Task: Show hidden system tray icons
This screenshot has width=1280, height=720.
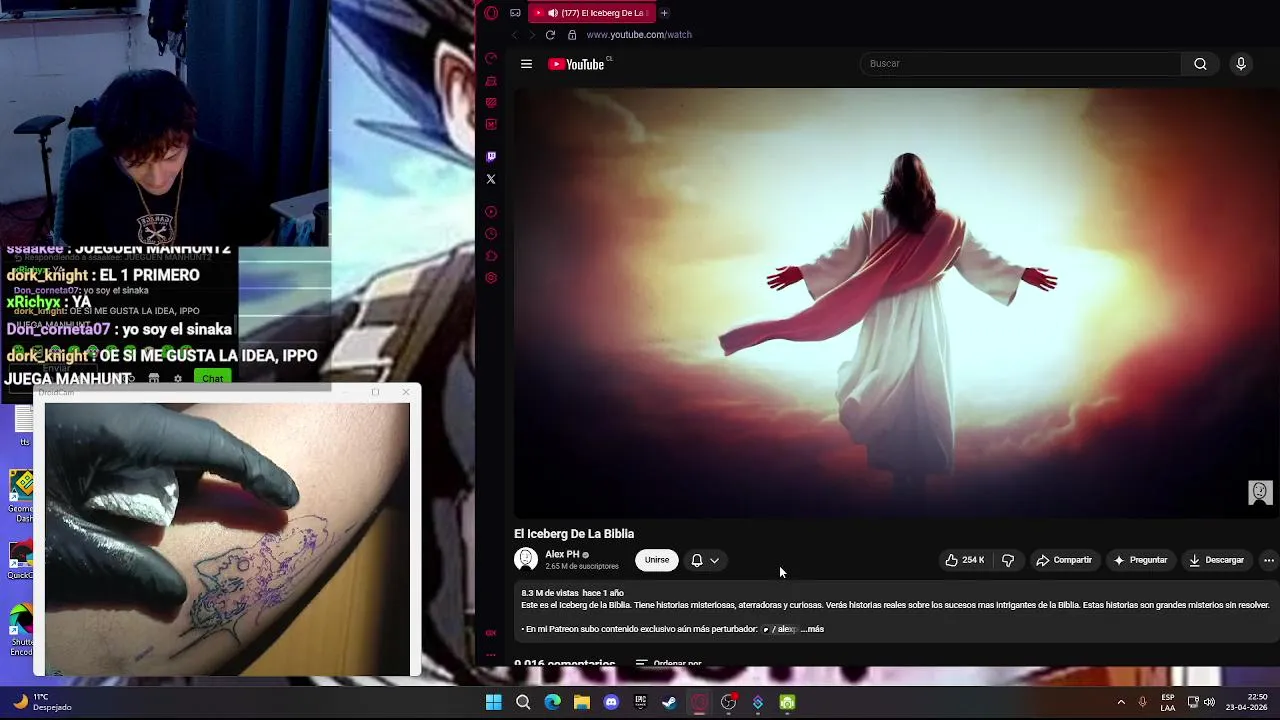Action: coord(1121,702)
